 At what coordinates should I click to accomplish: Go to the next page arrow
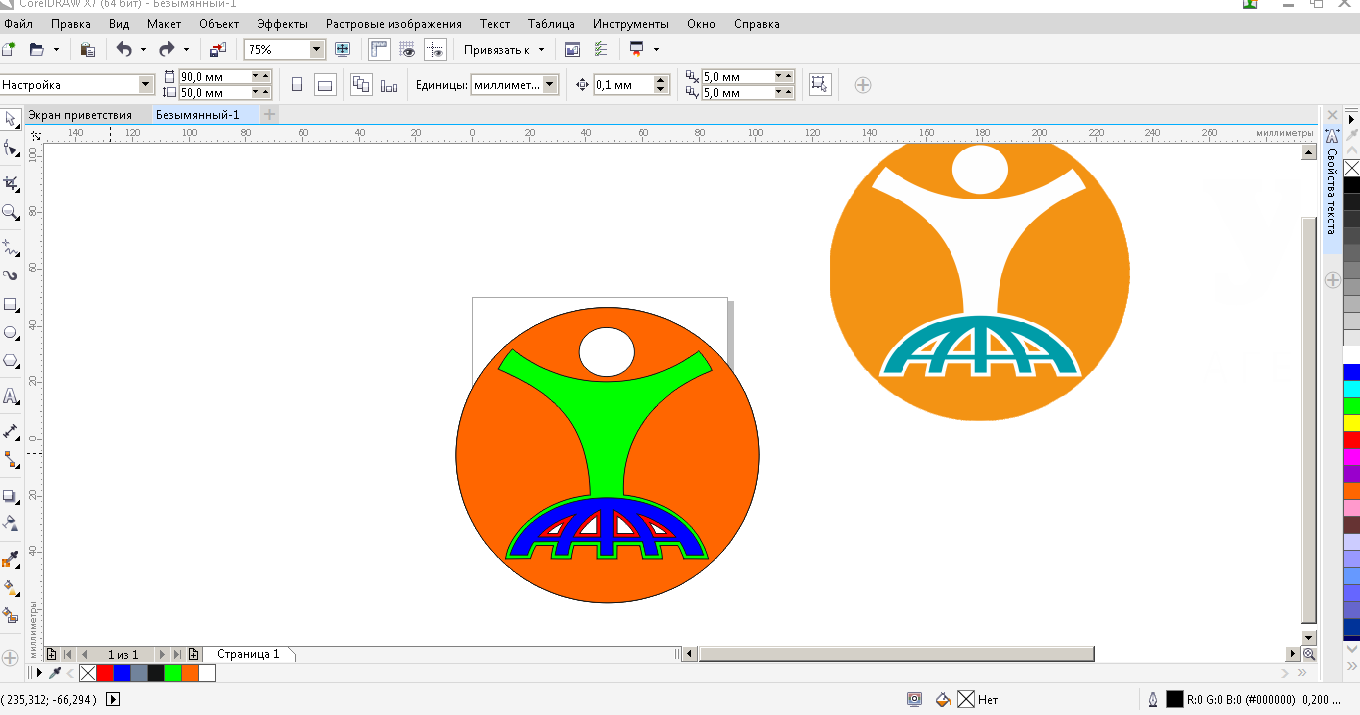click(x=162, y=654)
